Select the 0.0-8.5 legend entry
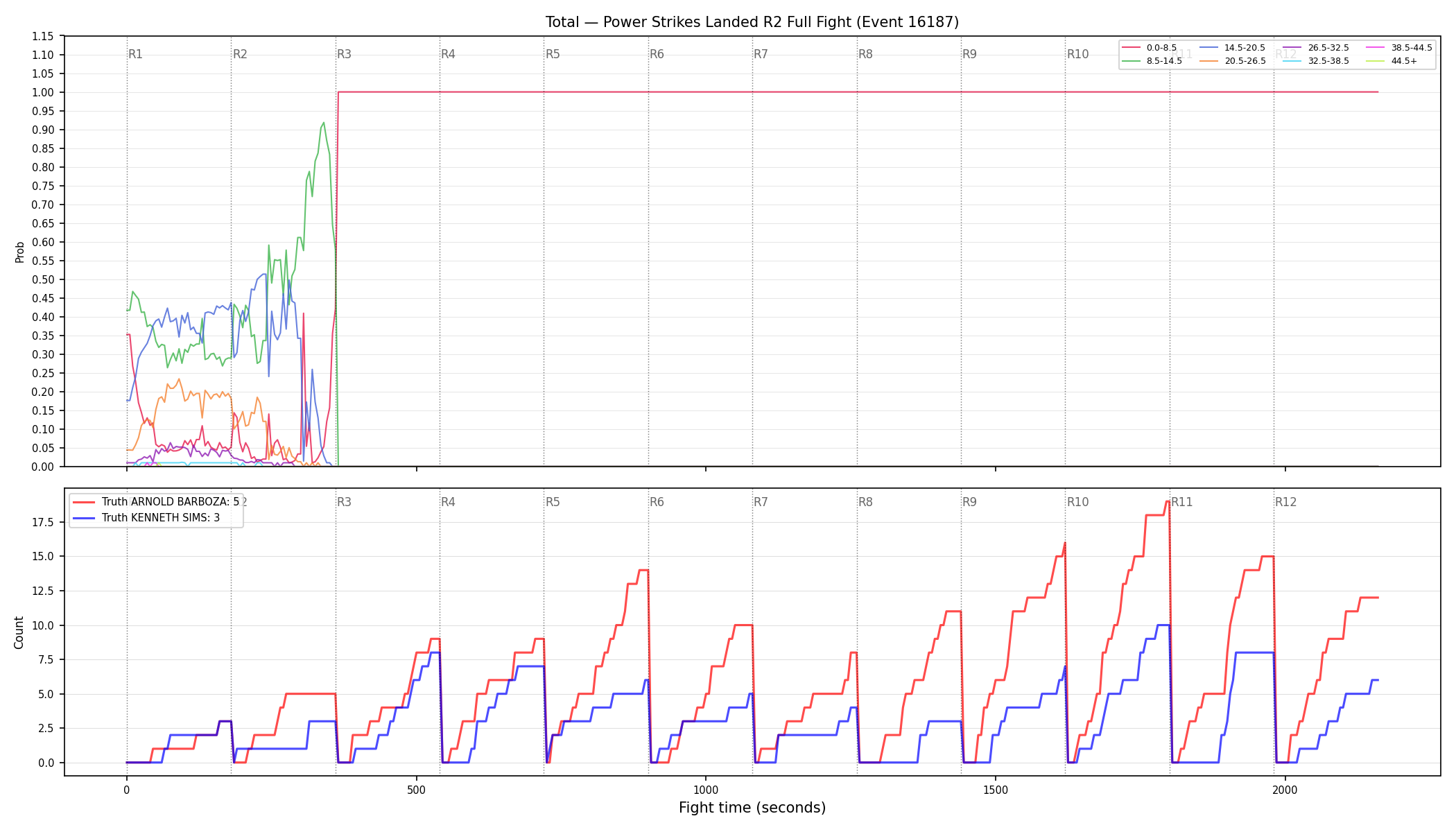 click(x=1149, y=48)
